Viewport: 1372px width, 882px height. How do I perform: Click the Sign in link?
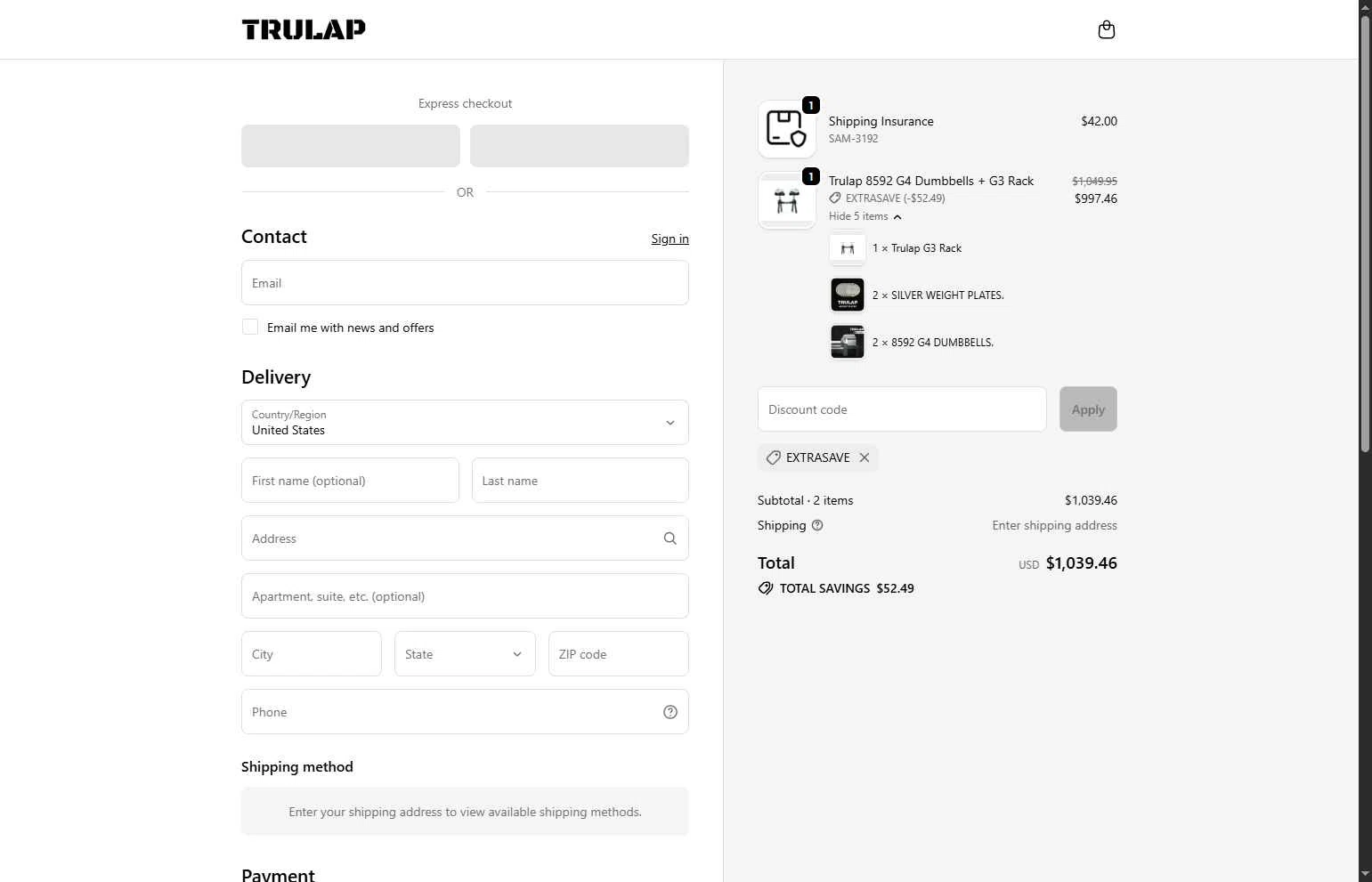(670, 239)
